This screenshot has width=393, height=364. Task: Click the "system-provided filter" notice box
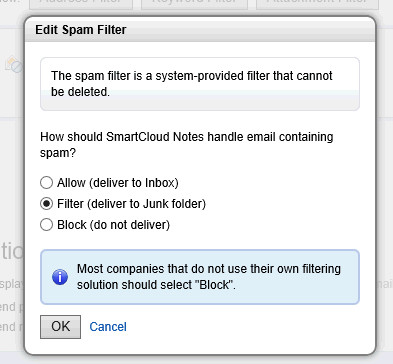[x=200, y=84]
